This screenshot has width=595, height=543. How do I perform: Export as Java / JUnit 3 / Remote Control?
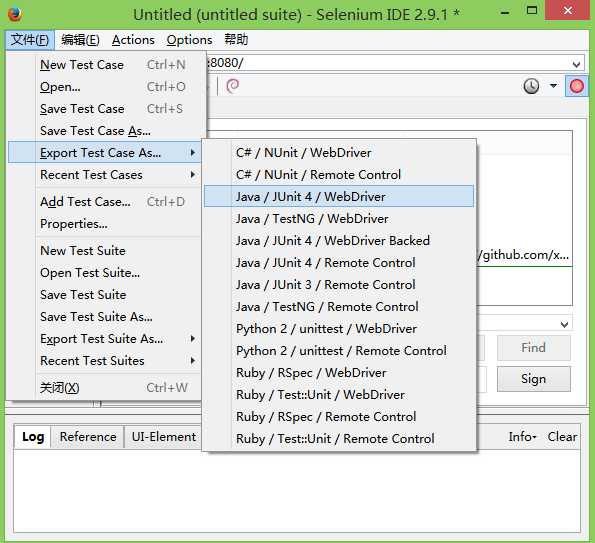pos(339,285)
